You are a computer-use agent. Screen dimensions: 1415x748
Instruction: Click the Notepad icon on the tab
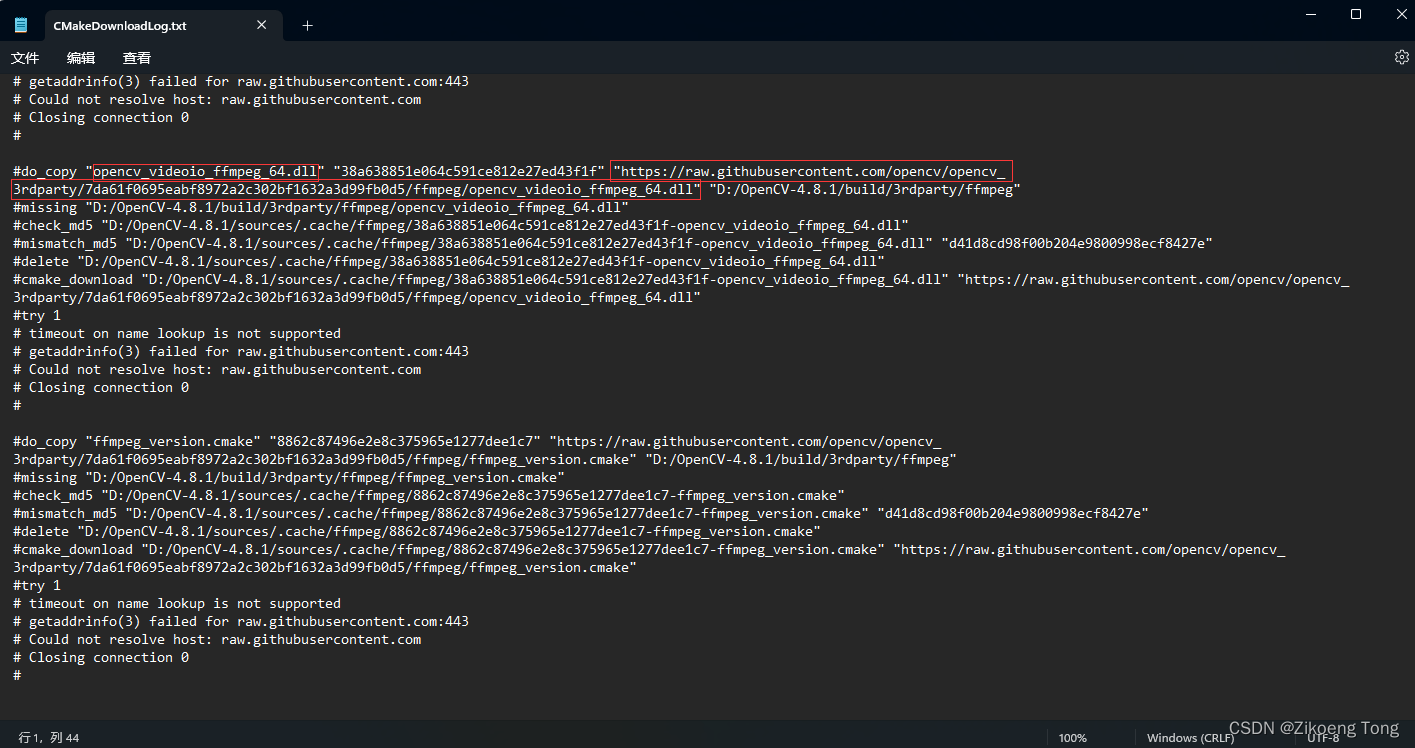(x=21, y=24)
